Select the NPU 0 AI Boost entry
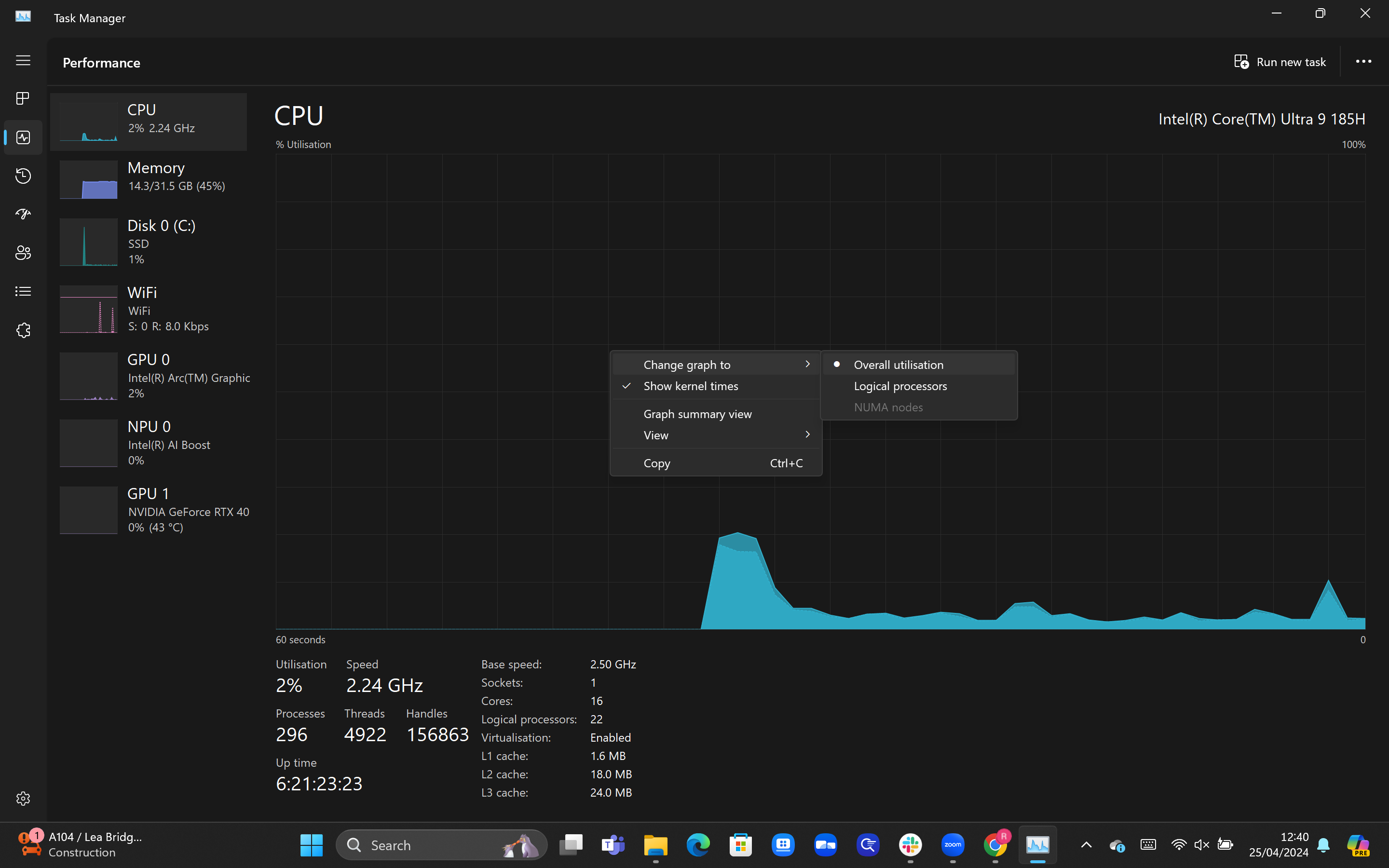The image size is (1389, 868). (x=149, y=443)
